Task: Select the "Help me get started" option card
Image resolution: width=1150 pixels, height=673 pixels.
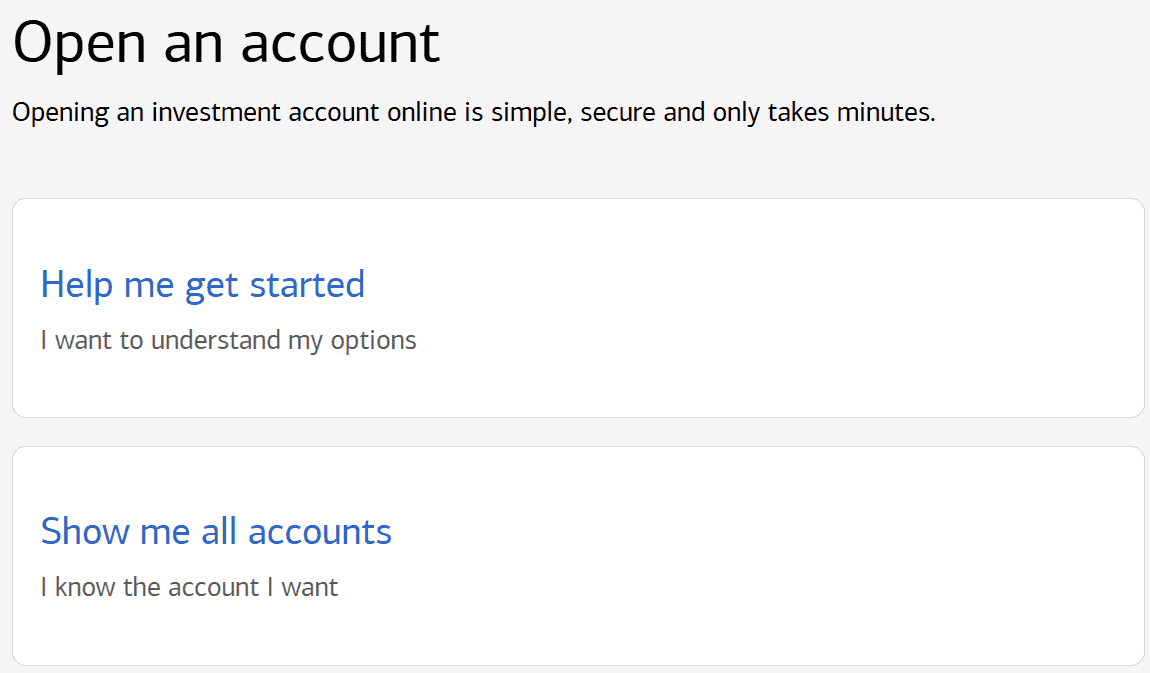Action: [575, 308]
